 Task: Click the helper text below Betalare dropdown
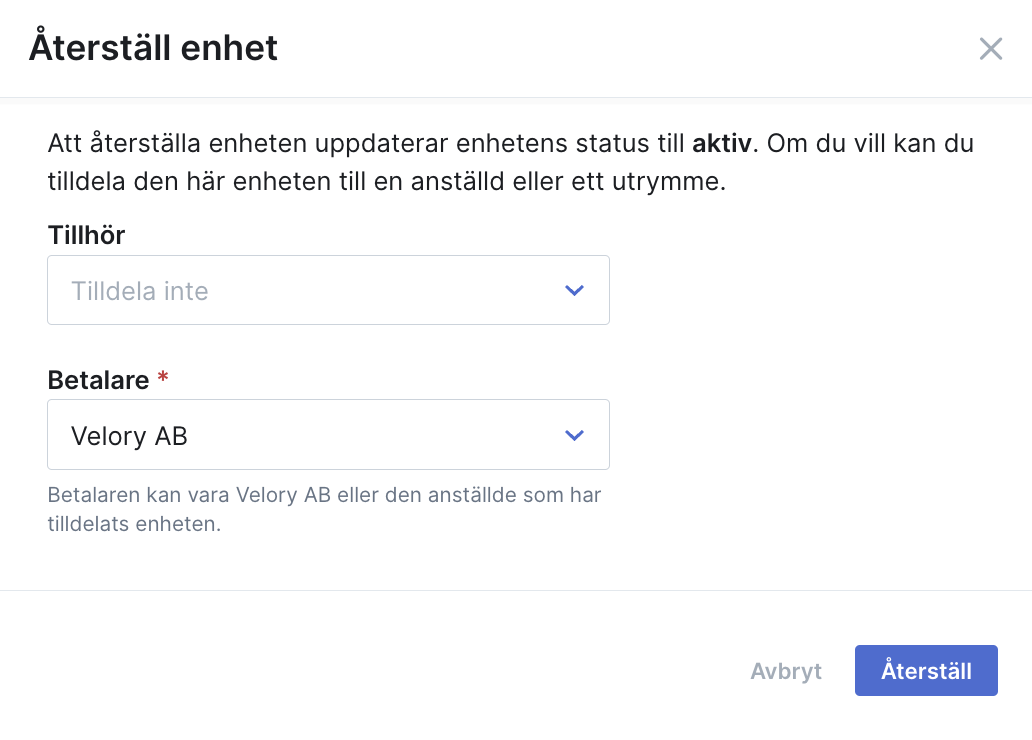(x=324, y=509)
